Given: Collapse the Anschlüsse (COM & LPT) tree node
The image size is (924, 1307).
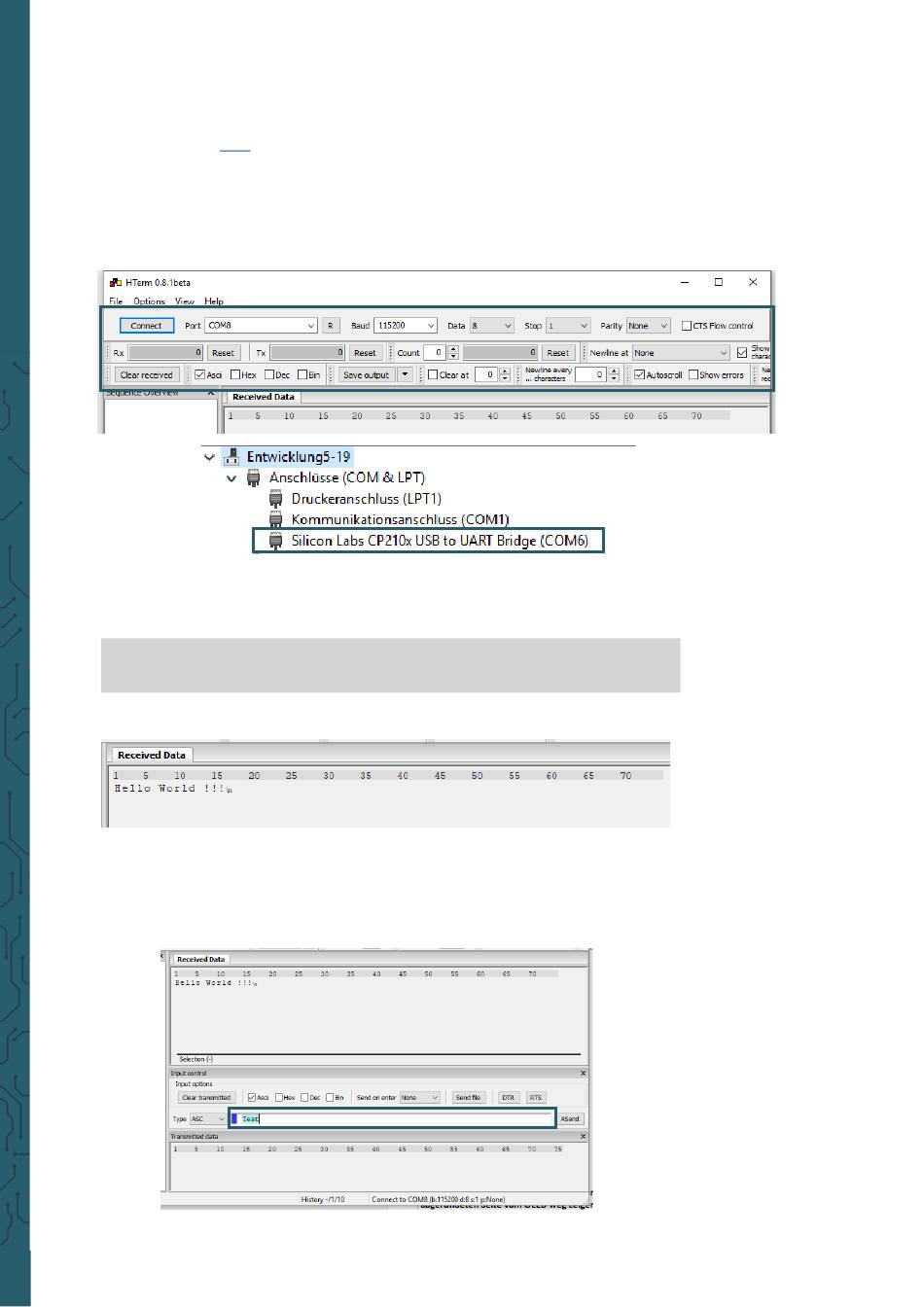Looking at the screenshot, I should tap(231, 477).
